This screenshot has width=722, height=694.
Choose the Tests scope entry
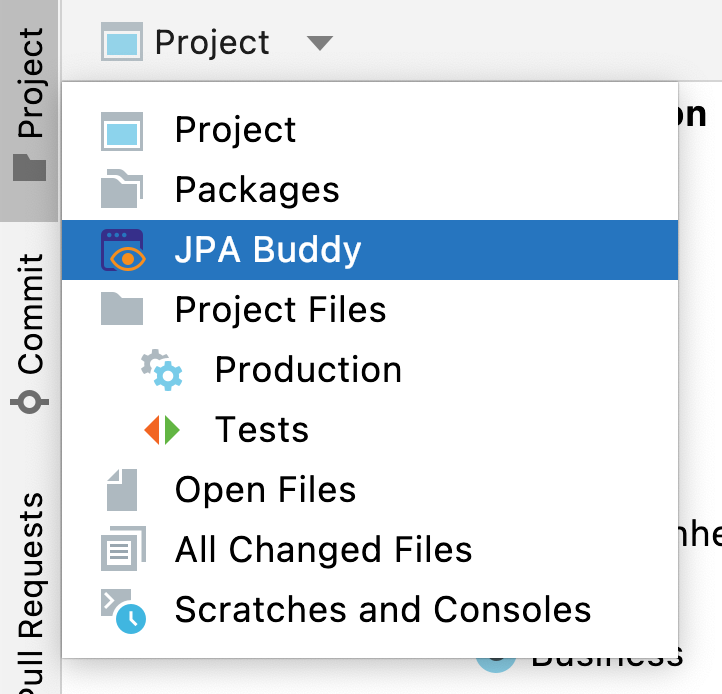[x=262, y=430]
